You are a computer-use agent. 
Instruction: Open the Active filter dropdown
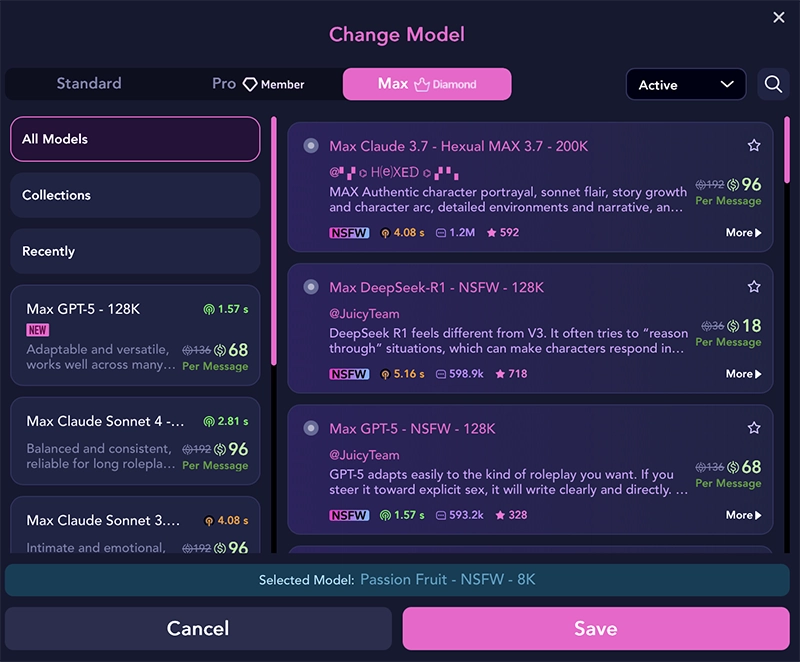(686, 84)
